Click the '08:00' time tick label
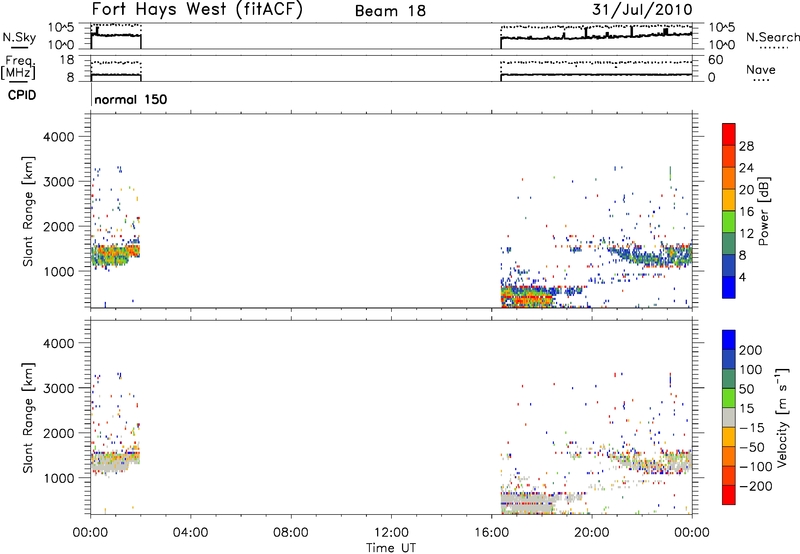Screen dimensions: 800x554 coord(290,533)
